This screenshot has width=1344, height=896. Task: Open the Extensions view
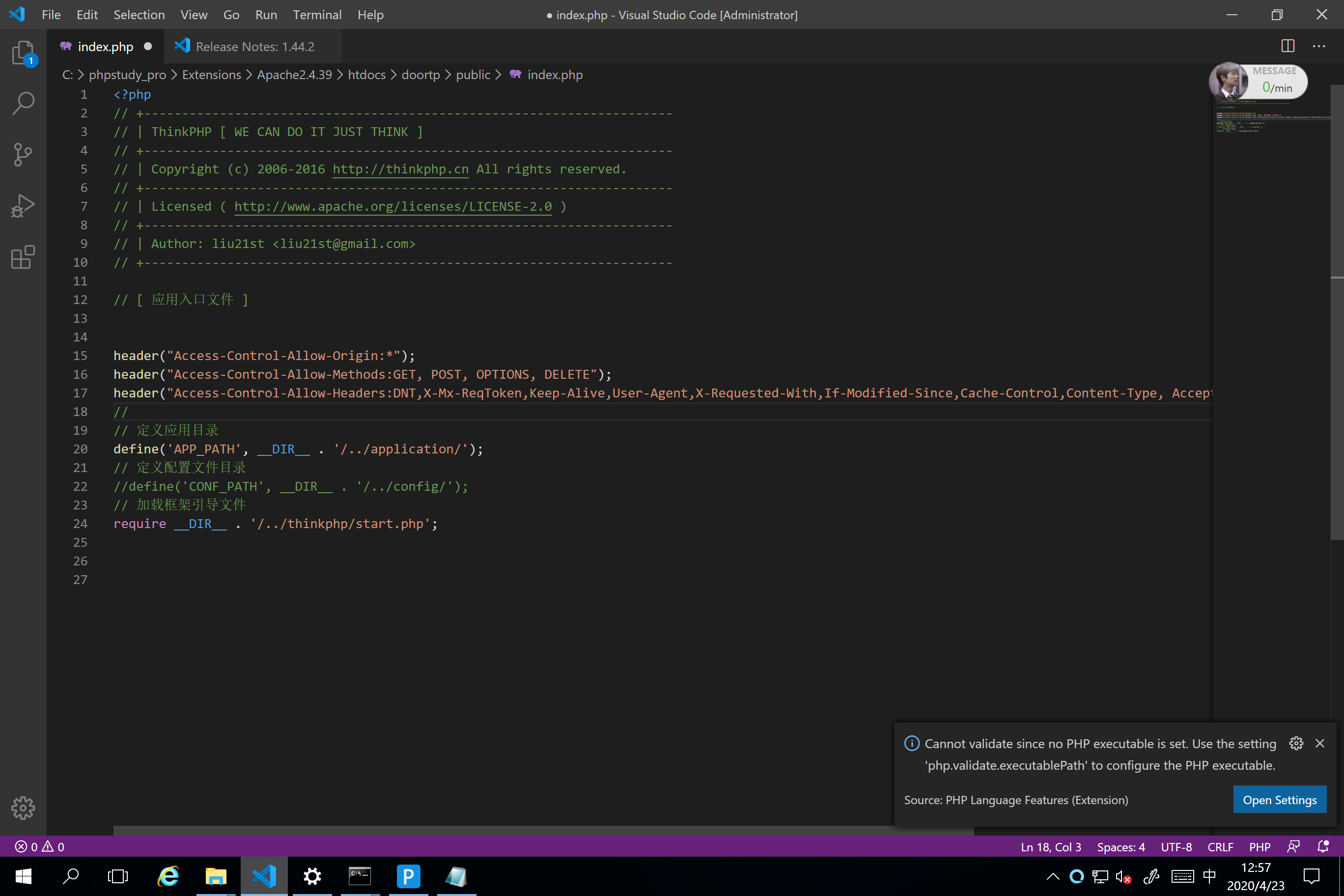(23, 257)
